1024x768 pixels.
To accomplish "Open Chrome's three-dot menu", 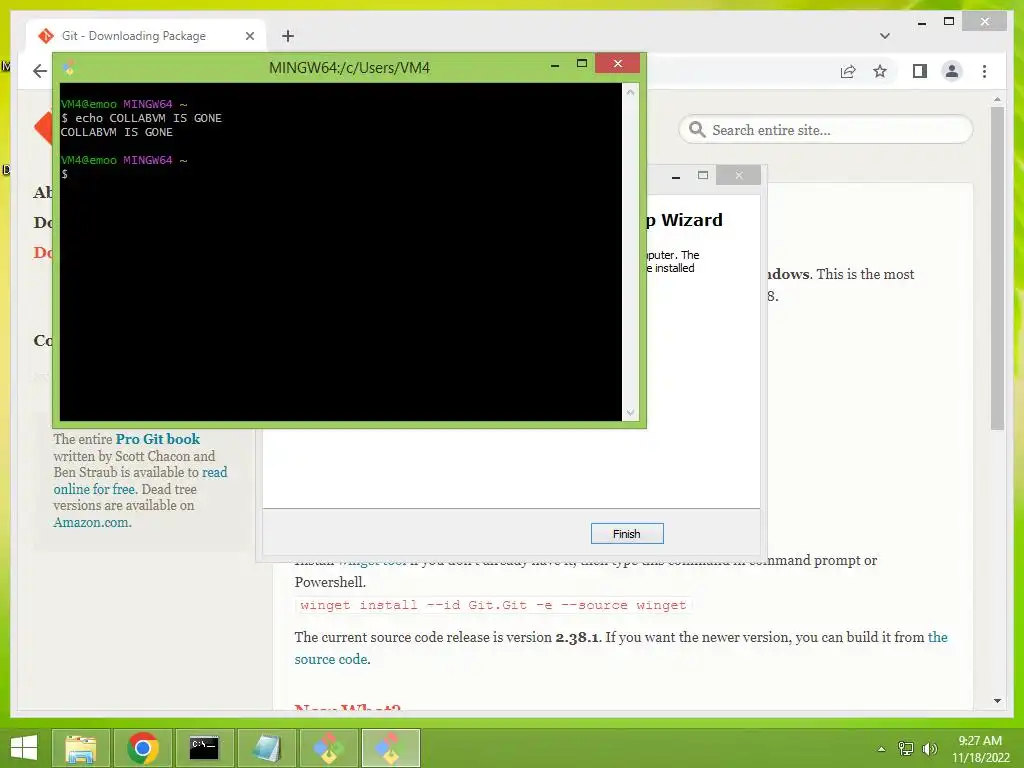I will [x=985, y=71].
